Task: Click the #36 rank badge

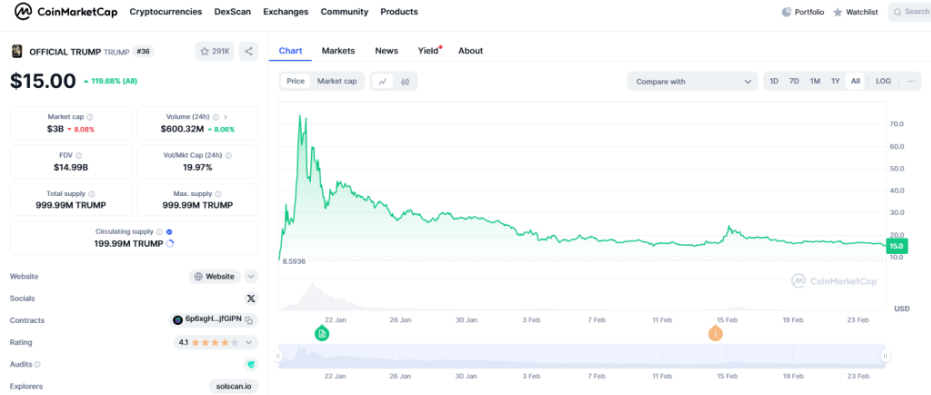Action: (143, 52)
